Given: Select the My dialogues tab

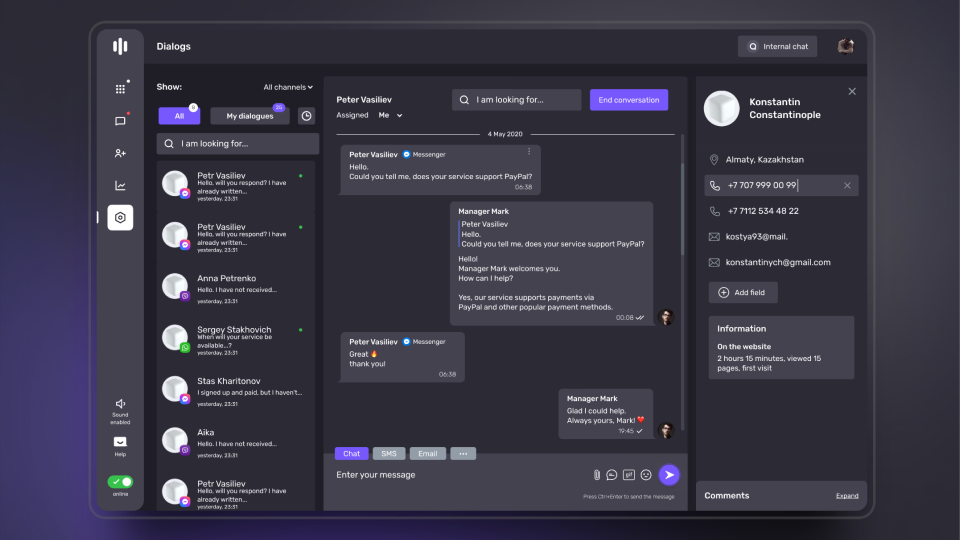Looking at the screenshot, I should 250,116.
